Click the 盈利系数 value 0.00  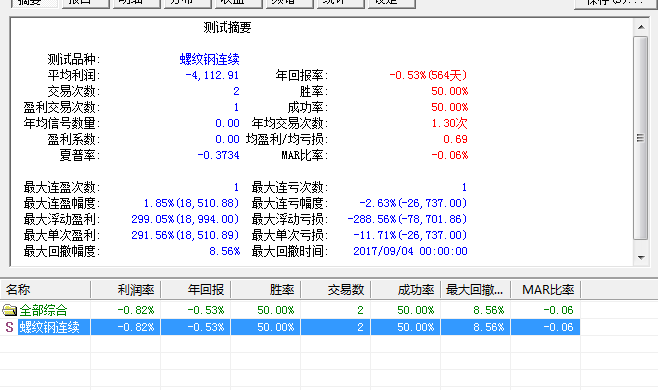point(227,139)
